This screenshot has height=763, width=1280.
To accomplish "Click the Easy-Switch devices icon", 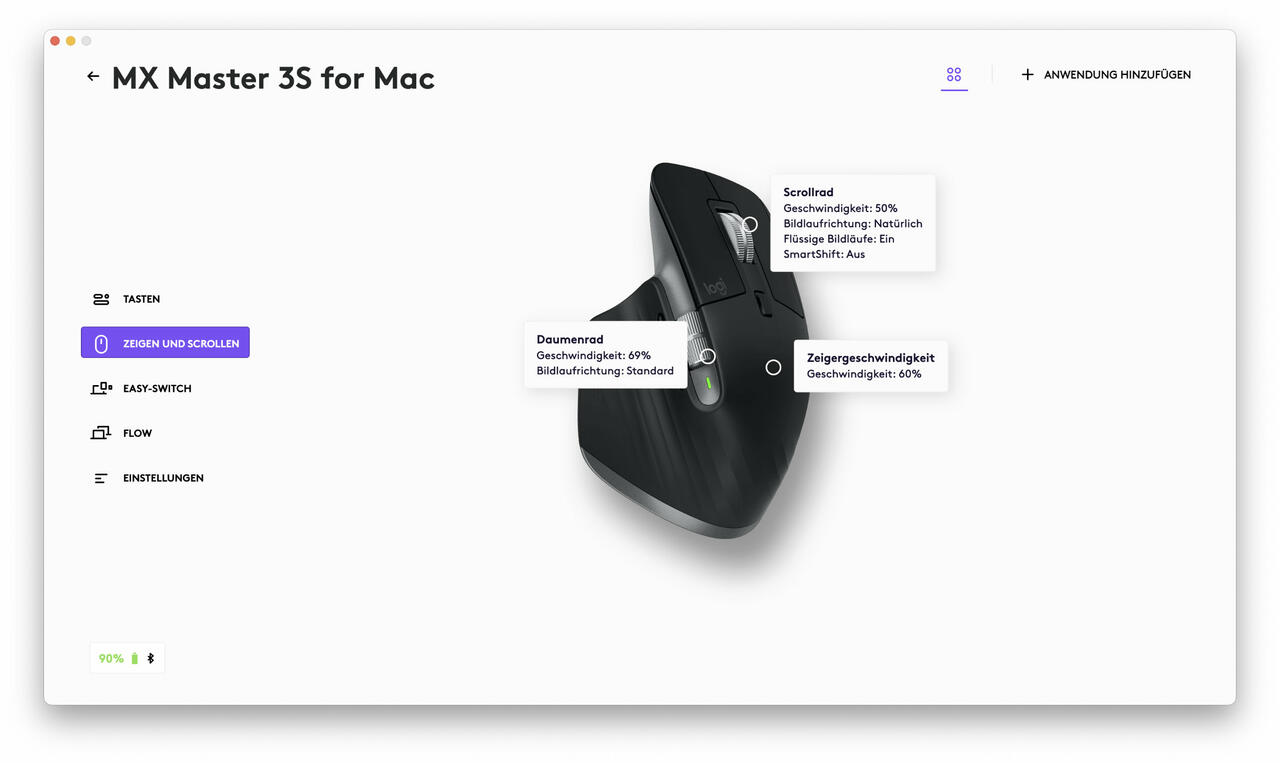I will tap(101, 388).
